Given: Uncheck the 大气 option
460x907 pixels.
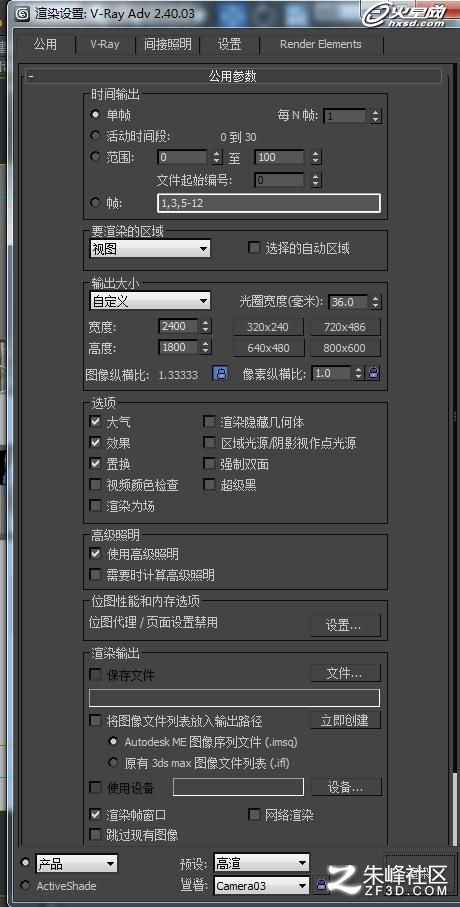Looking at the screenshot, I should [x=95, y=422].
